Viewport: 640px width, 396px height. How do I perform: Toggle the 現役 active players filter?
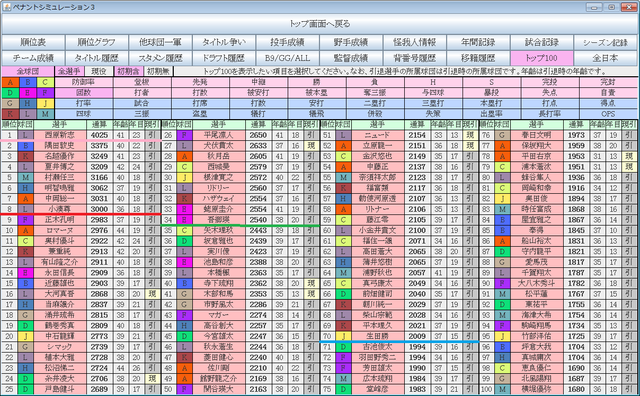click(x=98, y=71)
